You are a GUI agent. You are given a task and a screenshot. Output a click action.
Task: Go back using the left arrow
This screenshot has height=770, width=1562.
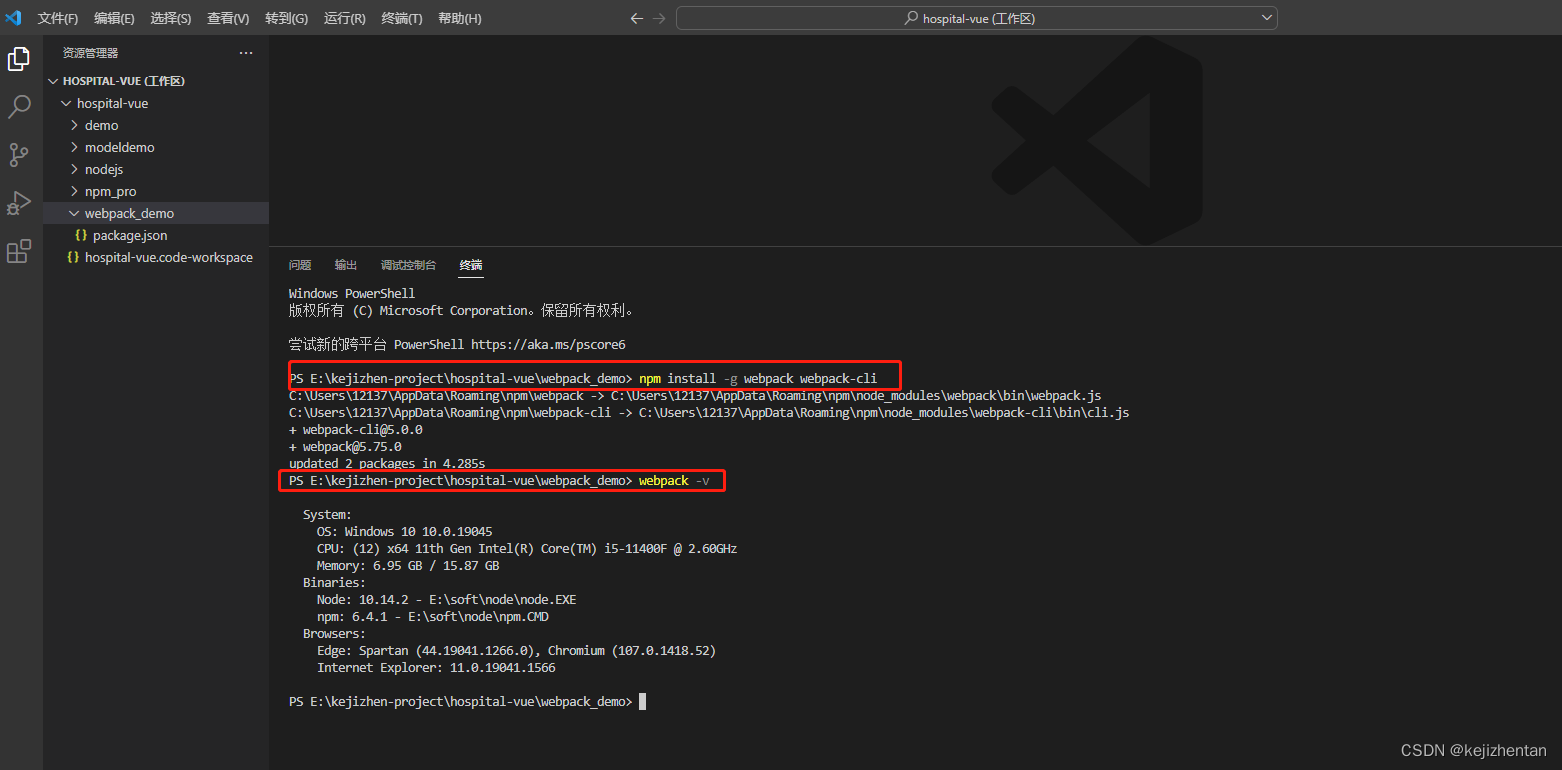tap(637, 18)
